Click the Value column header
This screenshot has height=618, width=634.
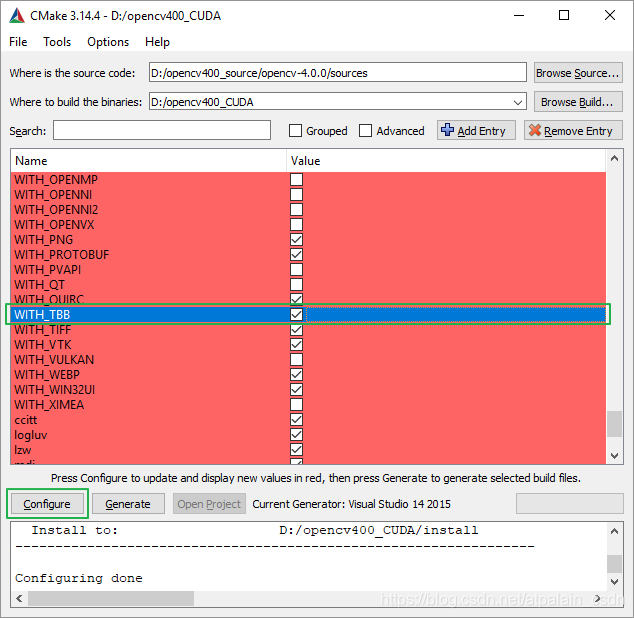(x=446, y=161)
